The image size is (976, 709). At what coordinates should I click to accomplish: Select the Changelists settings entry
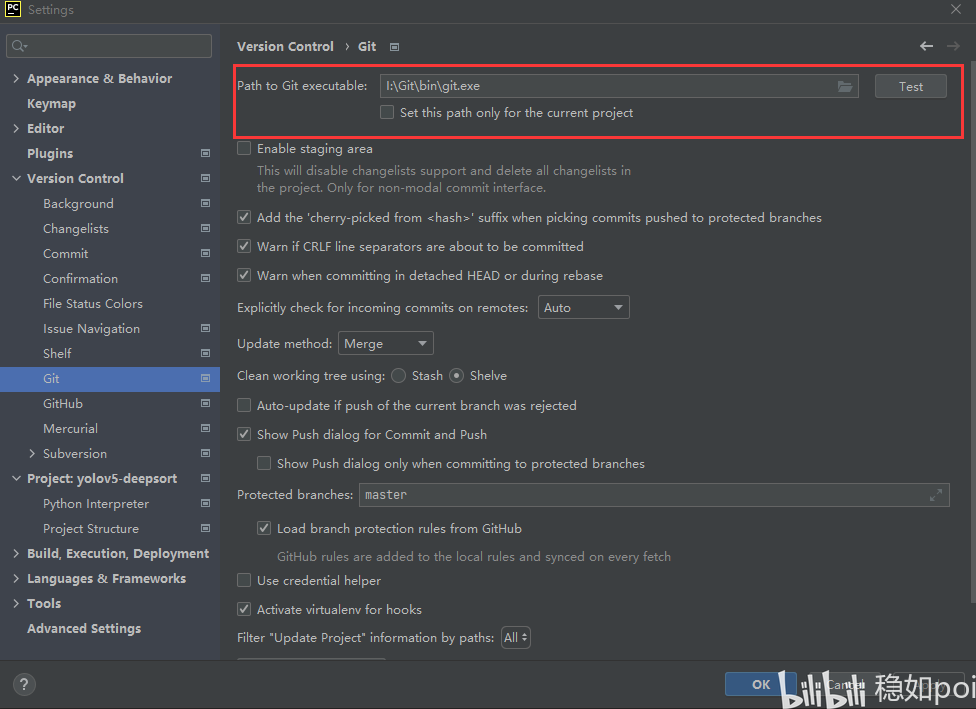tap(76, 228)
